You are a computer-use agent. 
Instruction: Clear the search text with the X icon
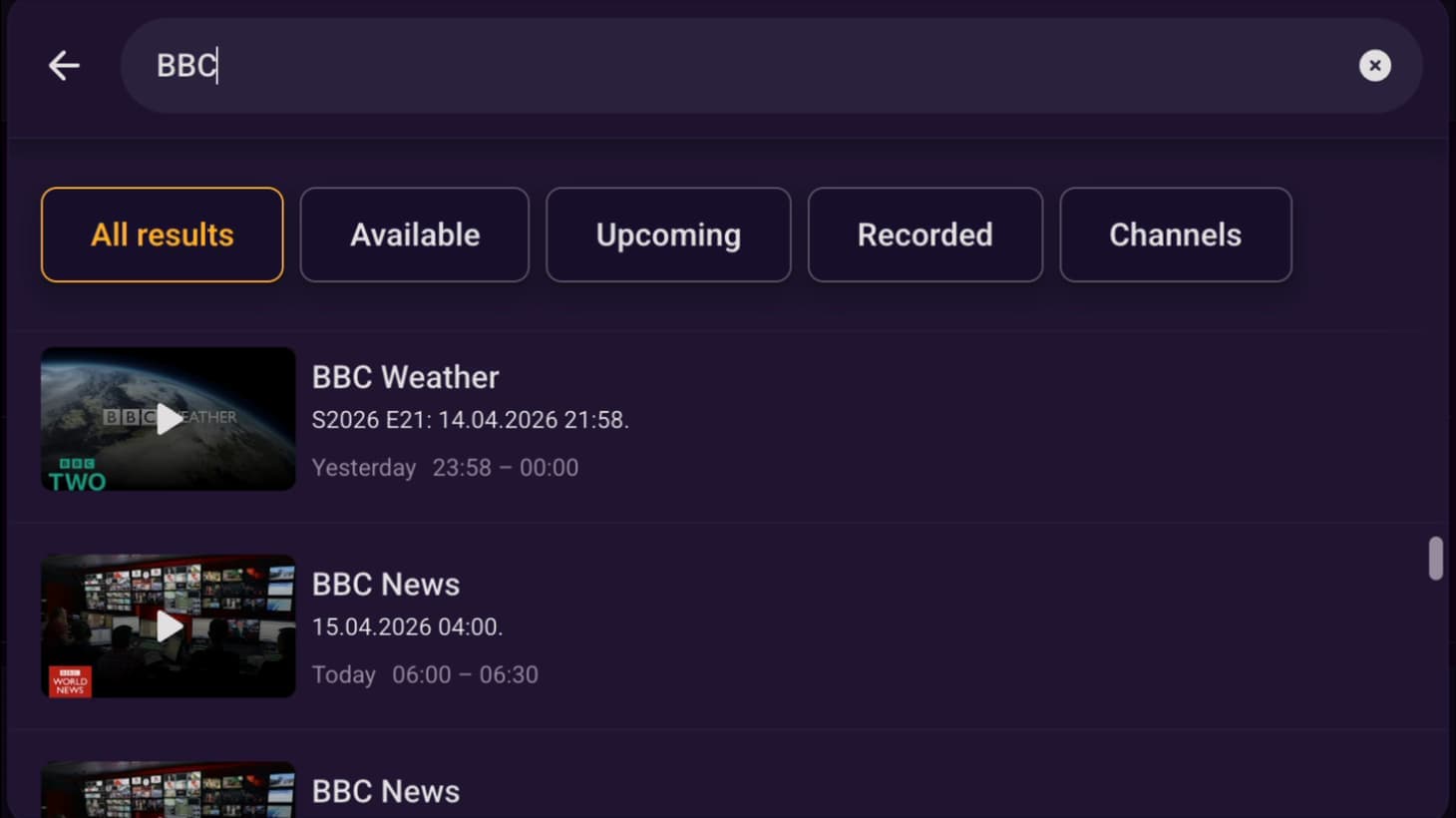[x=1374, y=66]
